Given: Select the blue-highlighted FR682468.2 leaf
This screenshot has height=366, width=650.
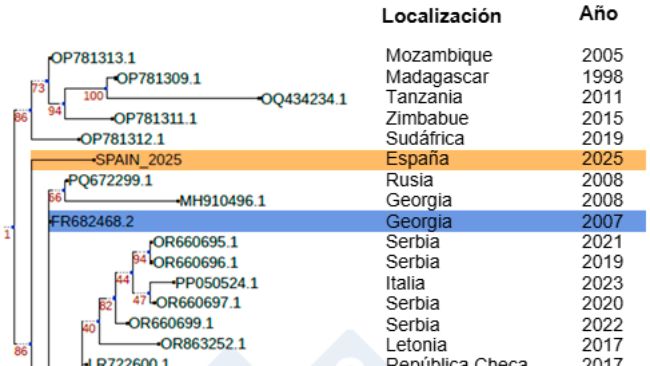Looking at the screenshot, I should coord(92,221).
